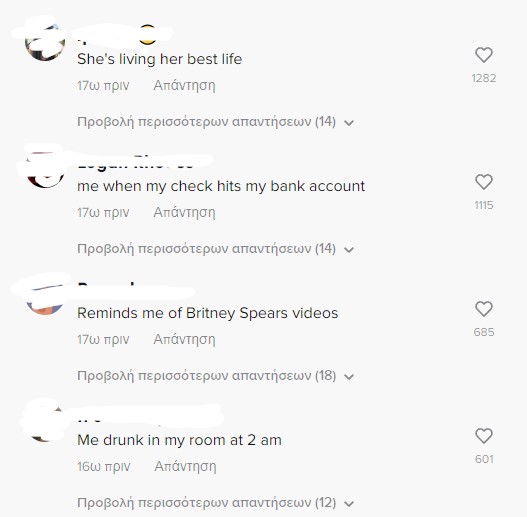This screenshot has height=517, width=527.
Task: Reply to the bank account check comment
Action: (x=185, y=212)
